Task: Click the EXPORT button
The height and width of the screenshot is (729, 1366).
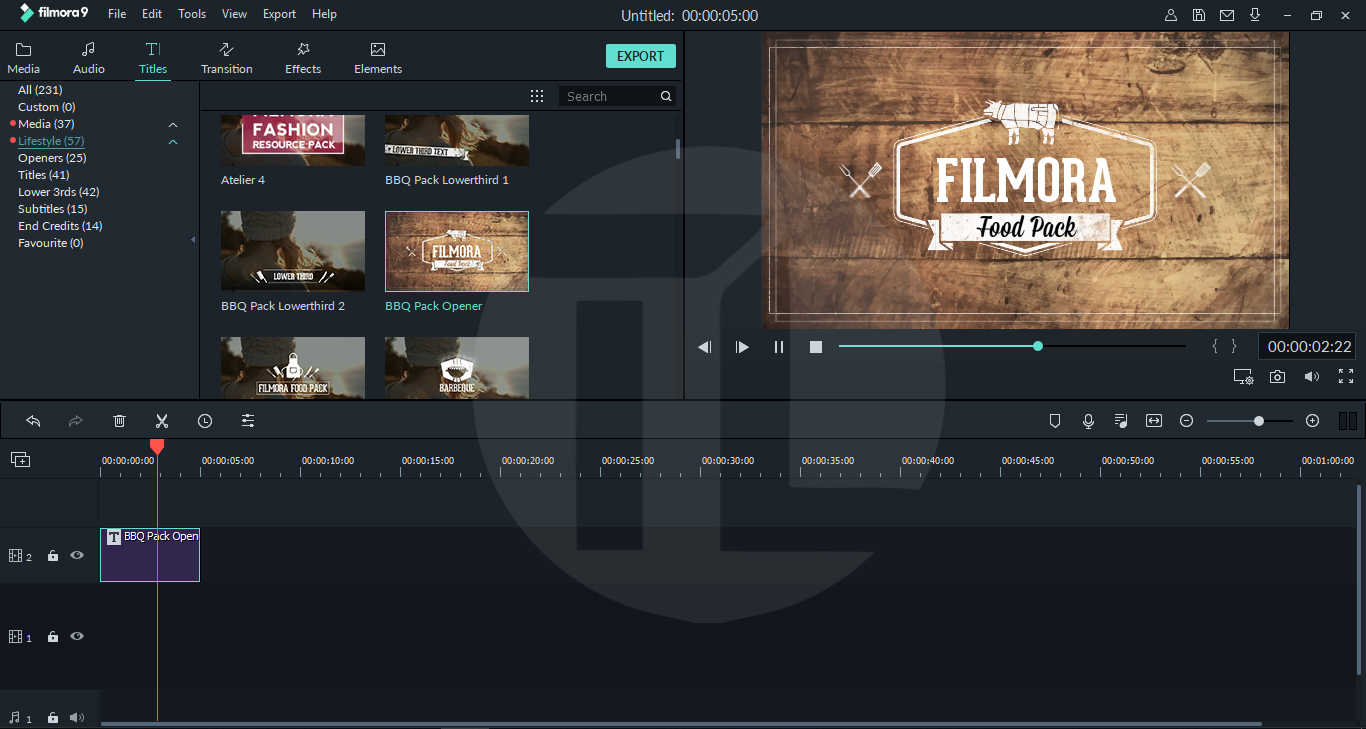Action: click(641, 56)
